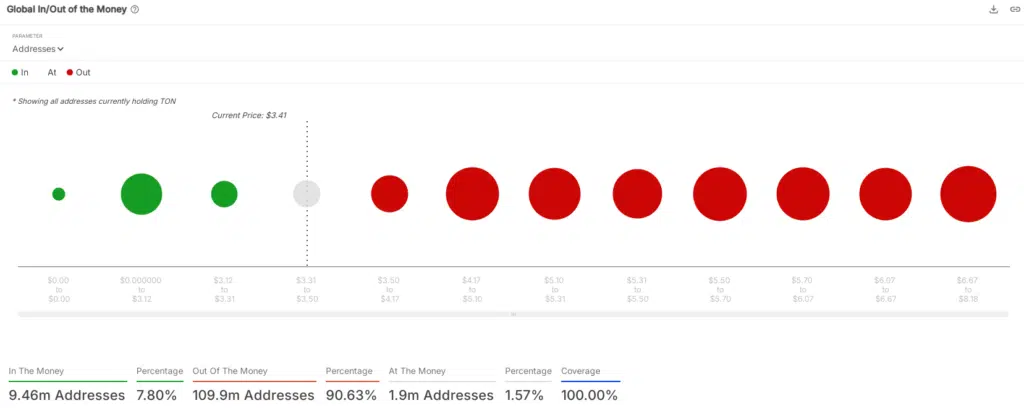Click the 1.57% percentage value
The image size is (1024, 408).
(524, 395)
